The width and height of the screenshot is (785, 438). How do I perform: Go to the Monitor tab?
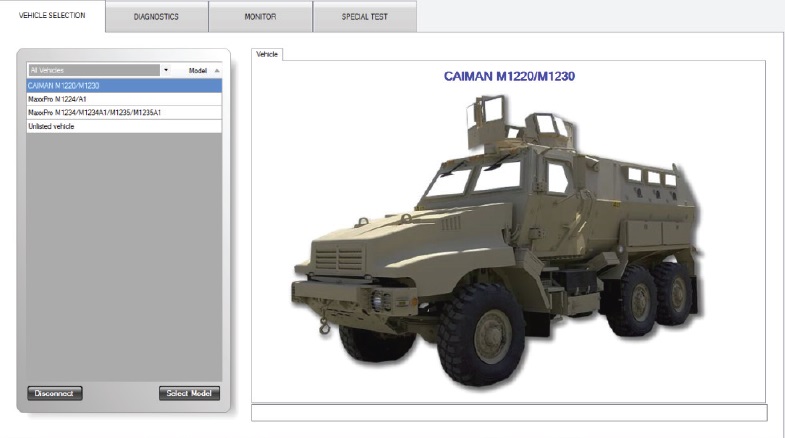(x=260, y=17)
